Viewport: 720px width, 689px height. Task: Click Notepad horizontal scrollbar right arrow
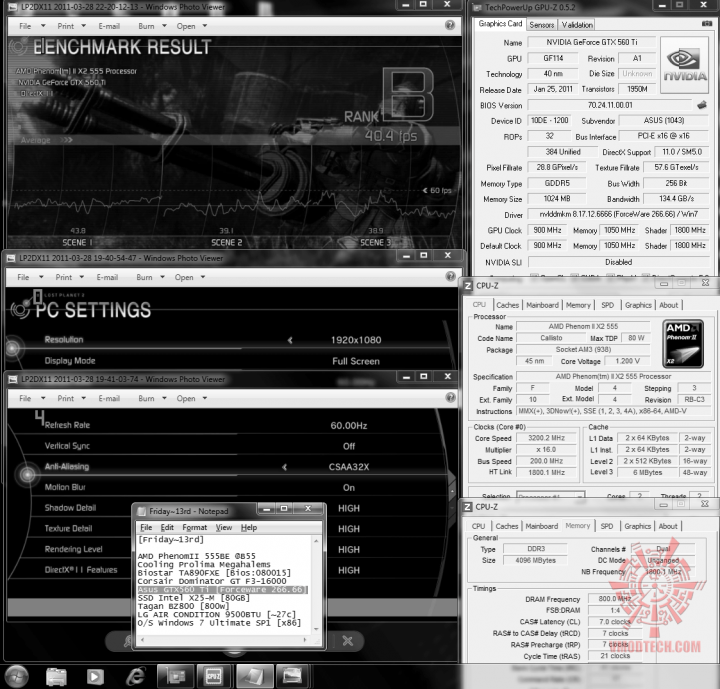[305, 639]
